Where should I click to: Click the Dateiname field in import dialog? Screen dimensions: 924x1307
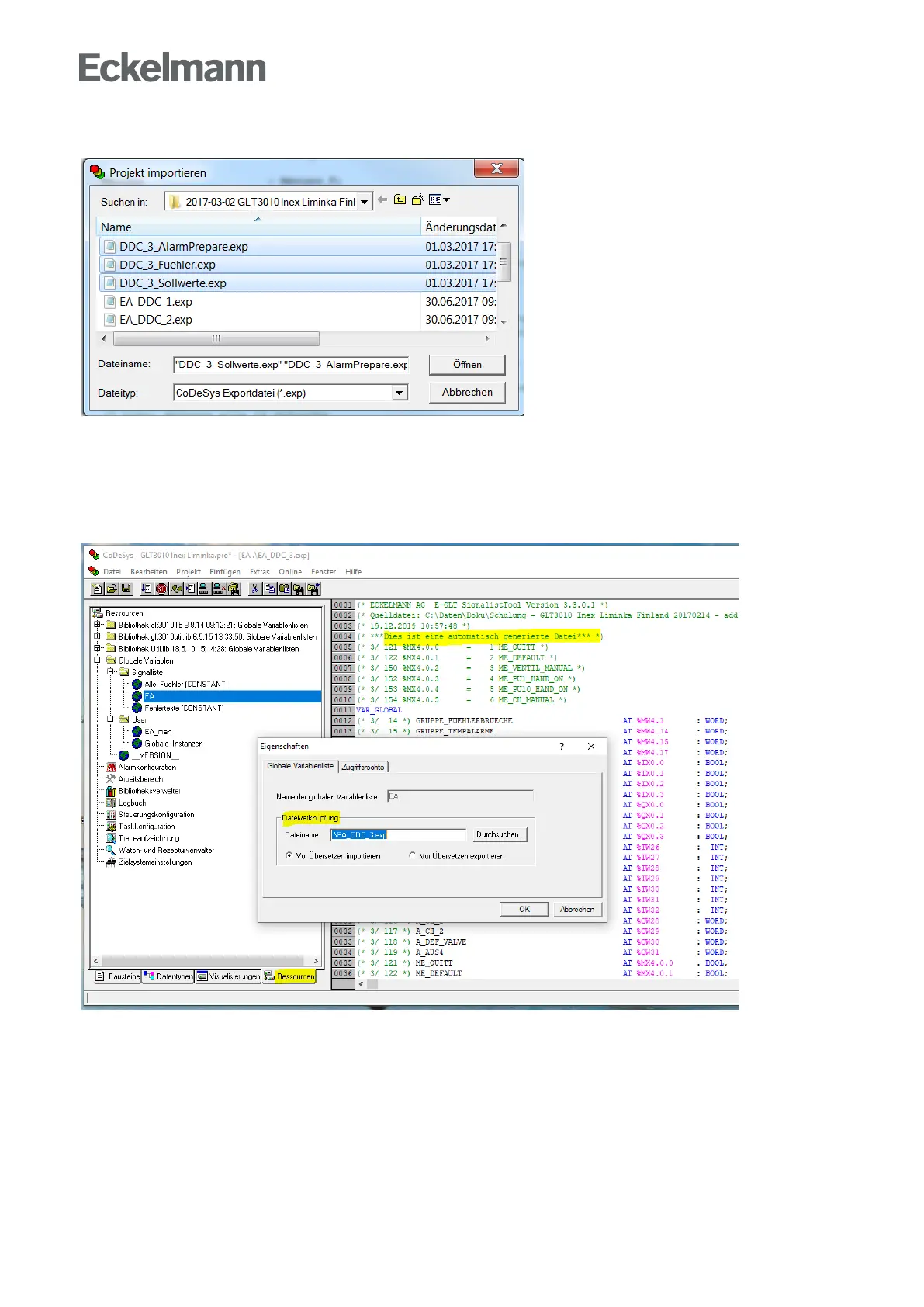pyautogui.click(x=291, y=365)
